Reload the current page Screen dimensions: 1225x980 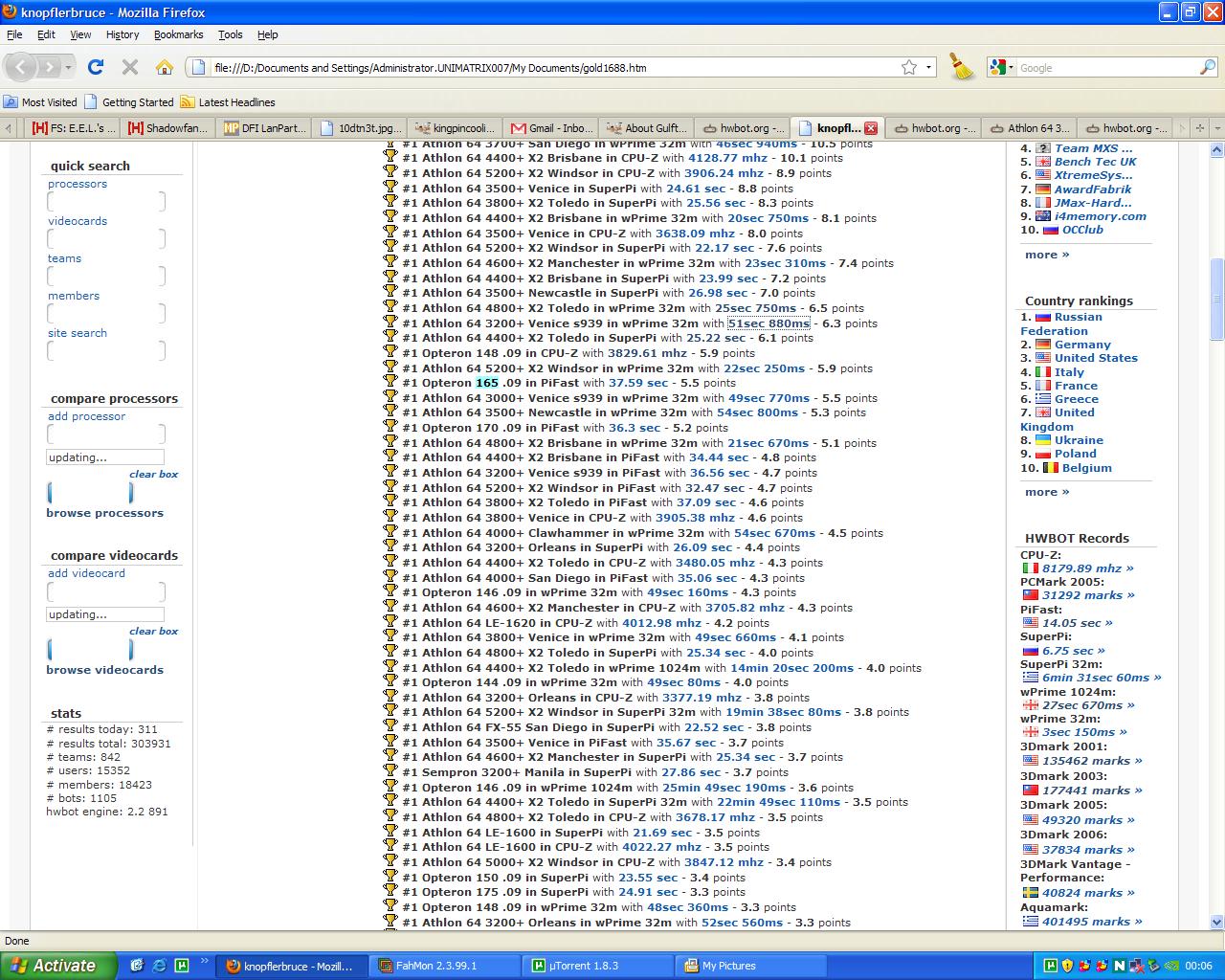(x=95, y=67)
